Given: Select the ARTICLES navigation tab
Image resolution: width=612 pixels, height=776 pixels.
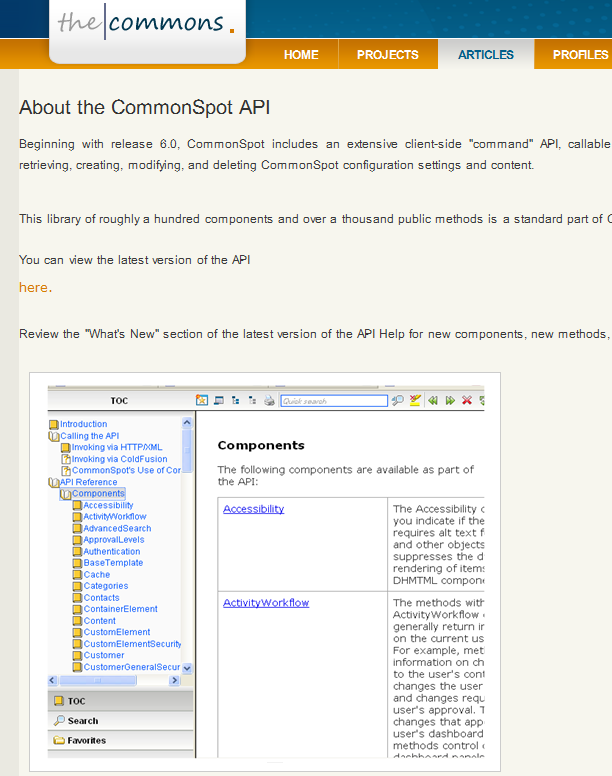Looking at the screenshot, I should (x=486, y=54).
